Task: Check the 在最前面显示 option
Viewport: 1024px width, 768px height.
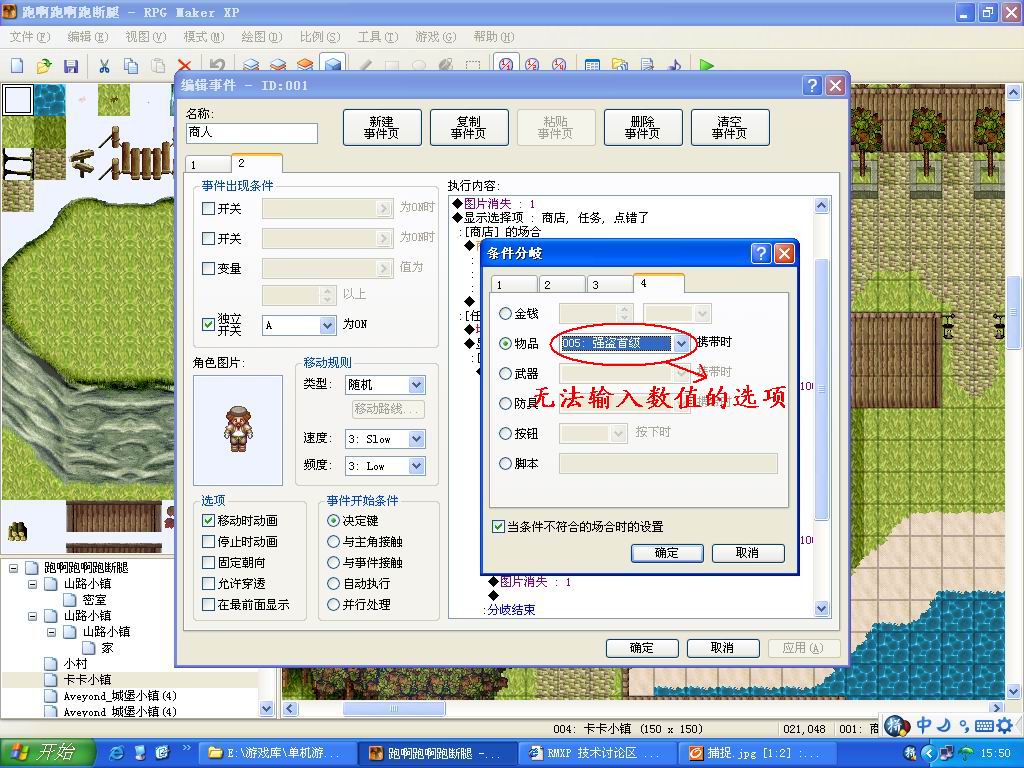Action: tap(208, 605)
